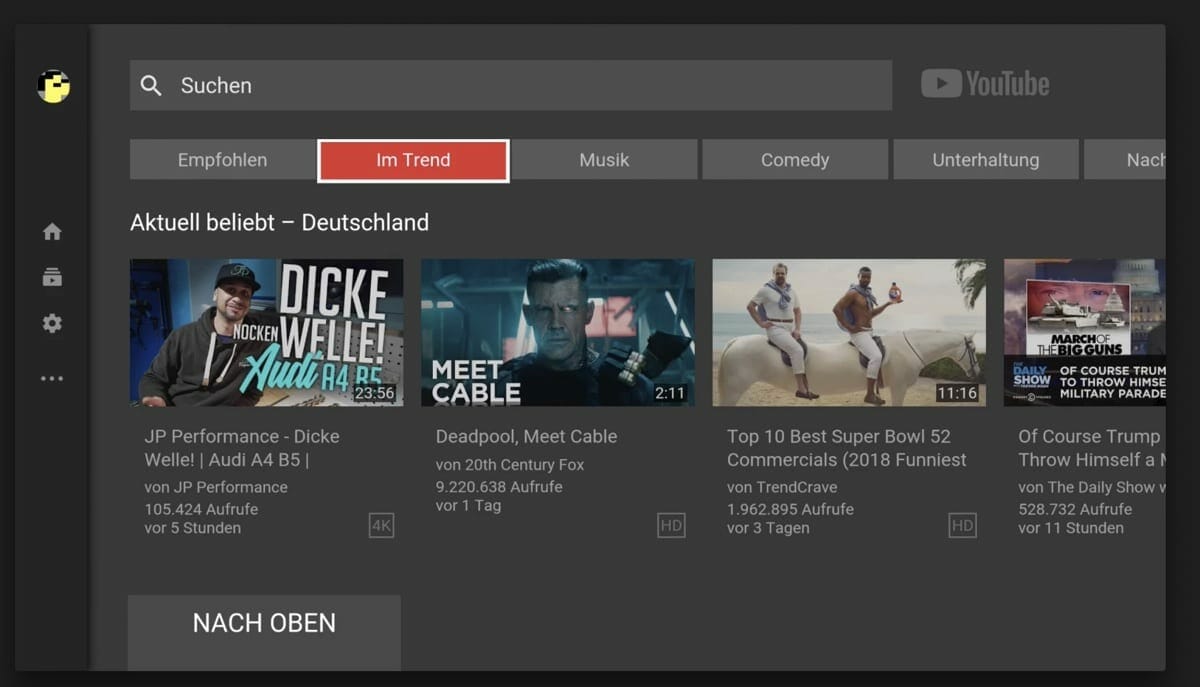Switch to the Empfohlen tab
The width and height of the screenshot is (1200, 687).
pos(222,160)
